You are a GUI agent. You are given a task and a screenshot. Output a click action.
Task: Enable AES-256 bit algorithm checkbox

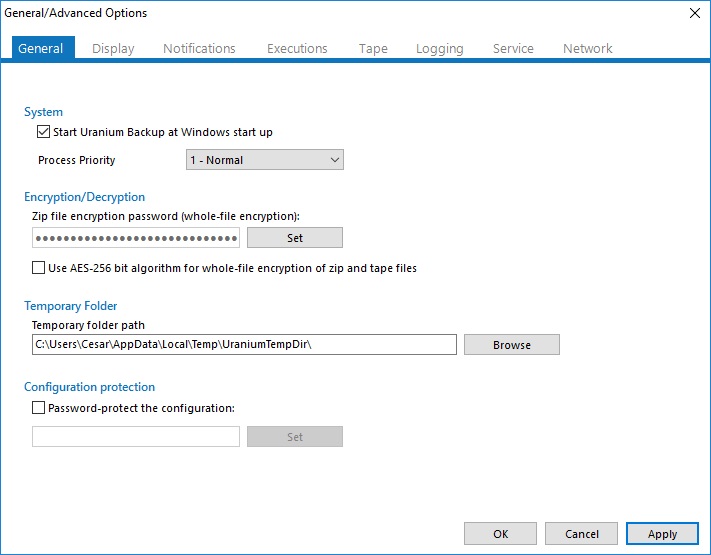(x=39, y=268)
